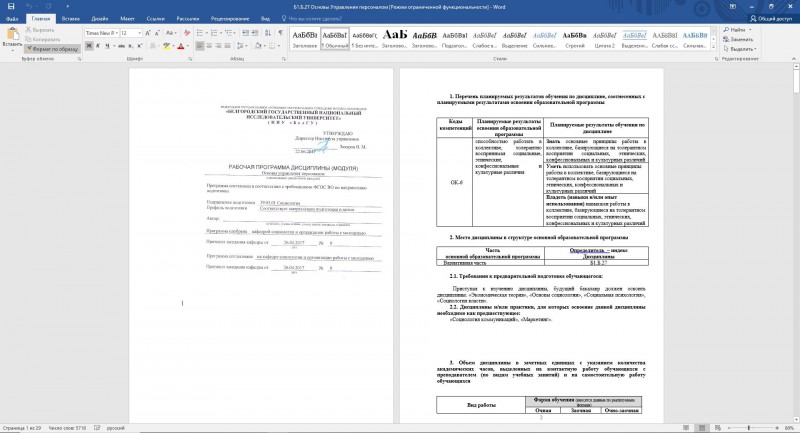Apply bulleted list

(x=200, y=33)
